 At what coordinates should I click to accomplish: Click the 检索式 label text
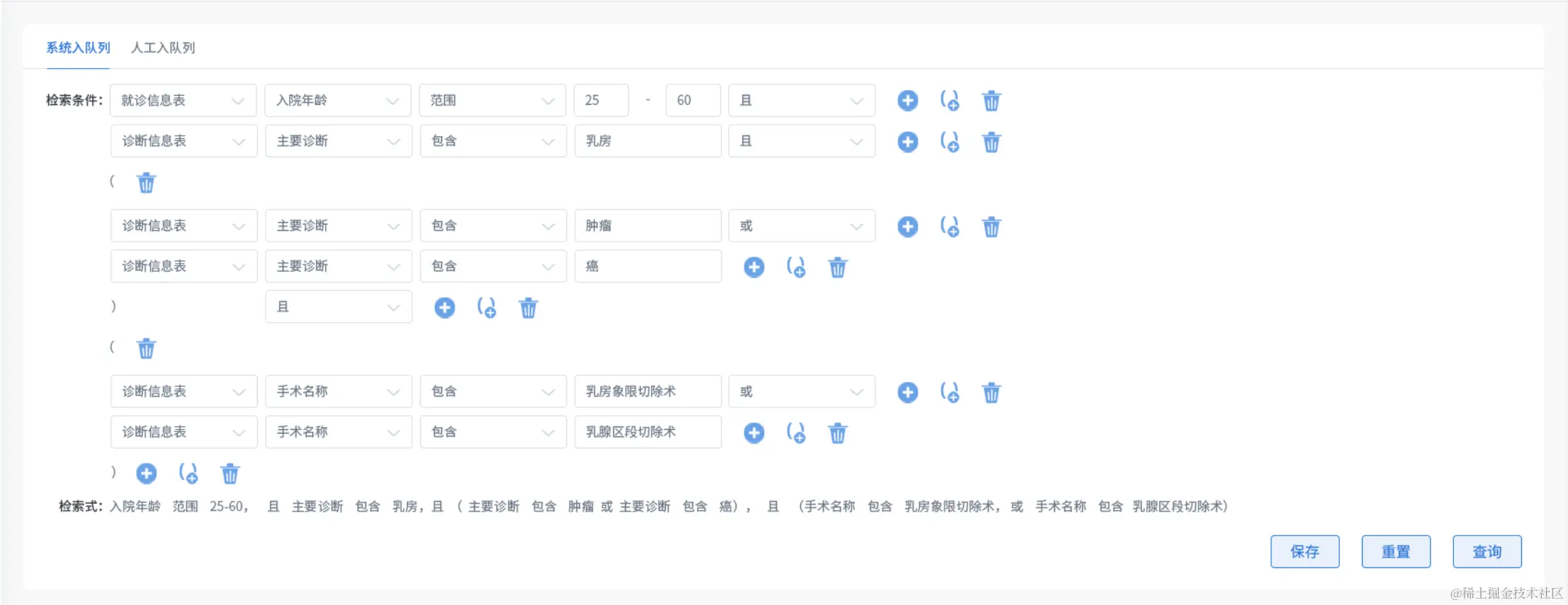pyautogui.click(x=81, y=507)
